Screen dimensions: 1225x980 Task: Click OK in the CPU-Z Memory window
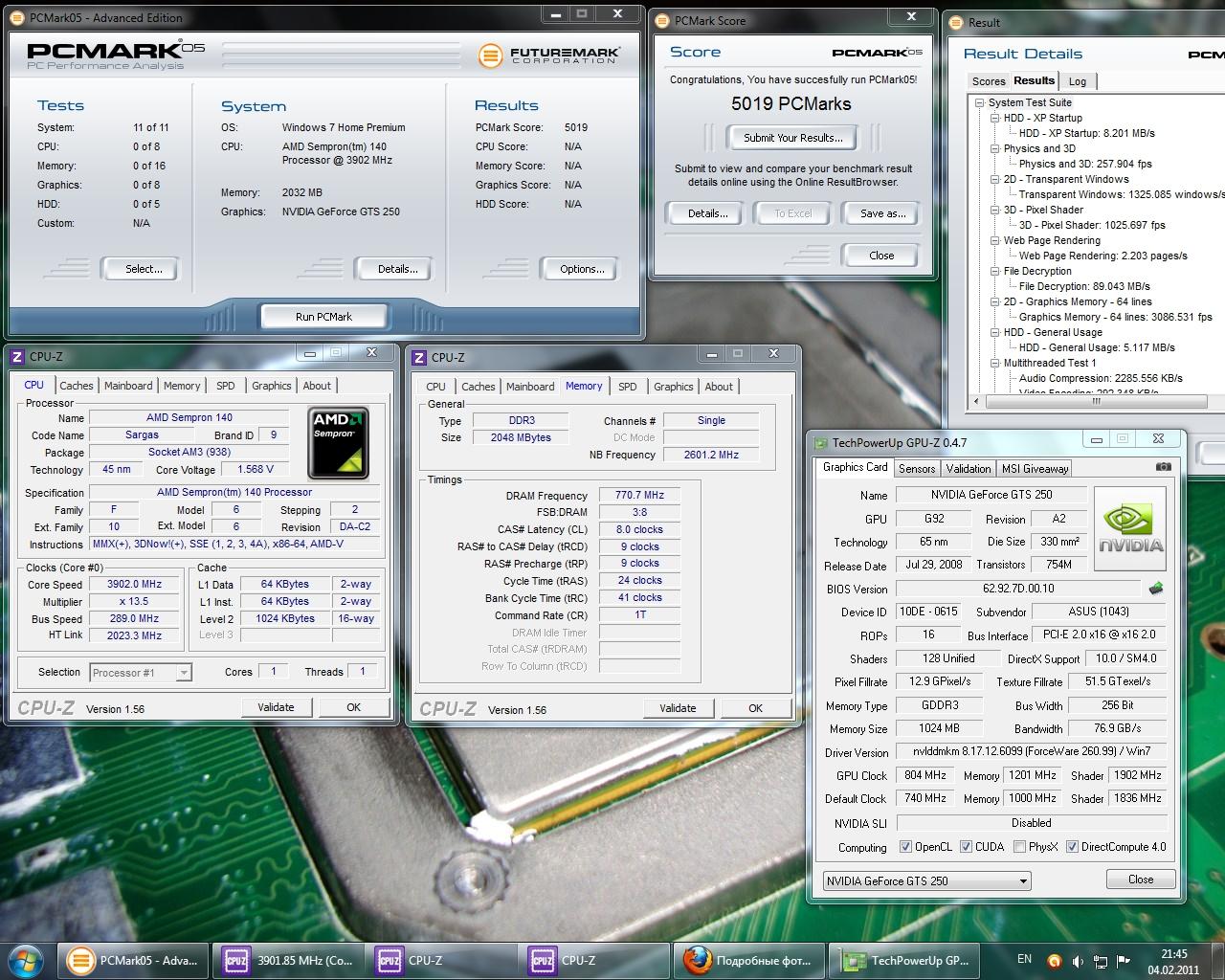tap(756, 708)
